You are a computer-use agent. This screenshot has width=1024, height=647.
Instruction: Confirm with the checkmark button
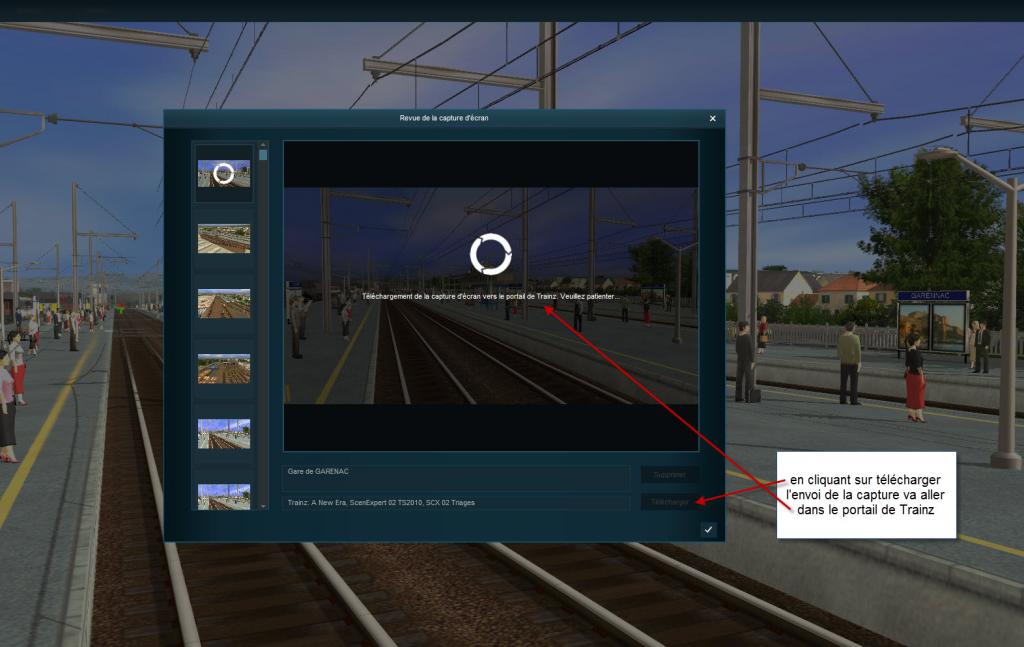(709, 529)
